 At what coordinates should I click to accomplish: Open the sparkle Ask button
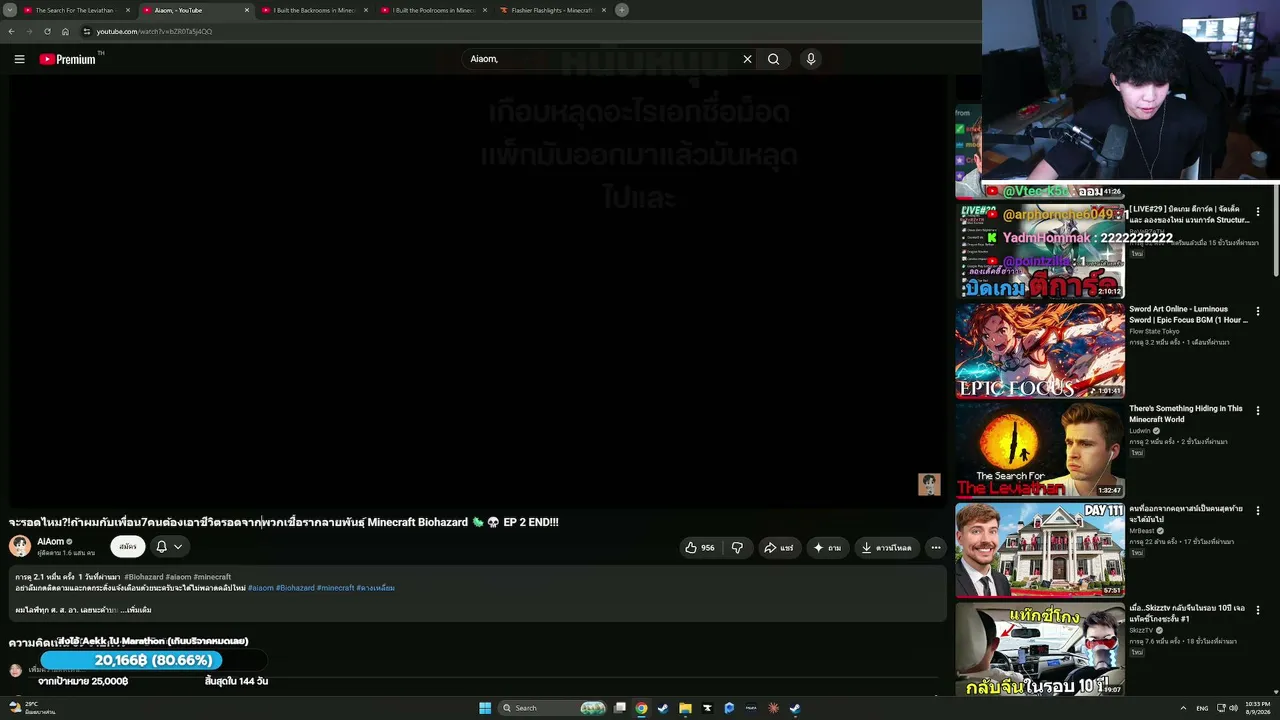tap(827, 547)
